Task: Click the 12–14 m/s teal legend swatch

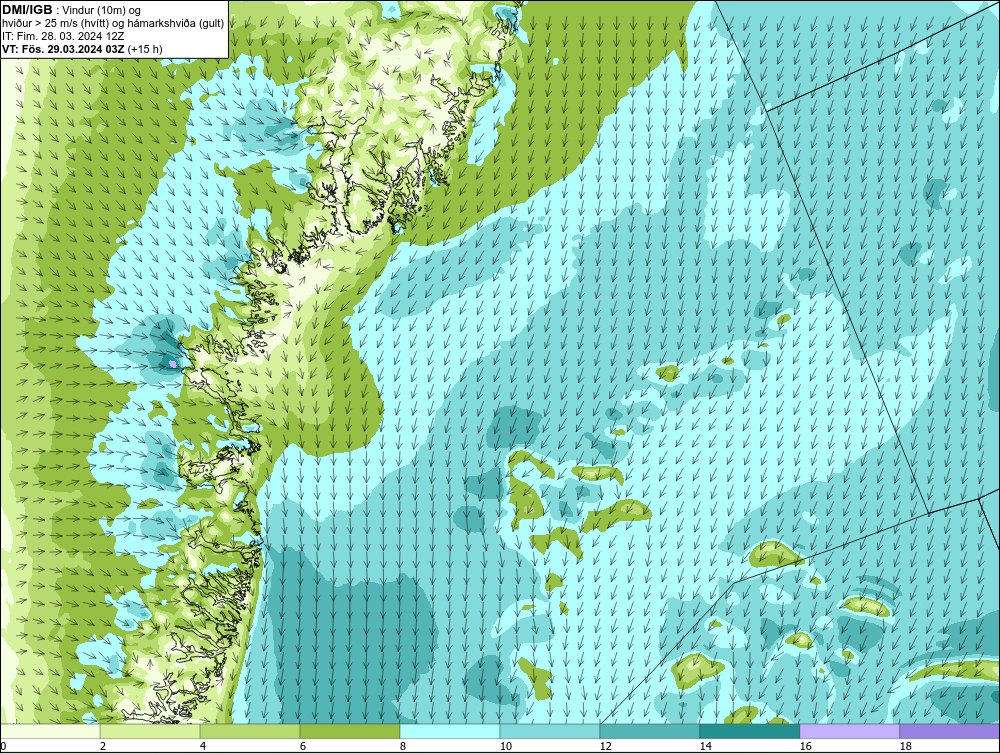Action: [x=649, y=731]
